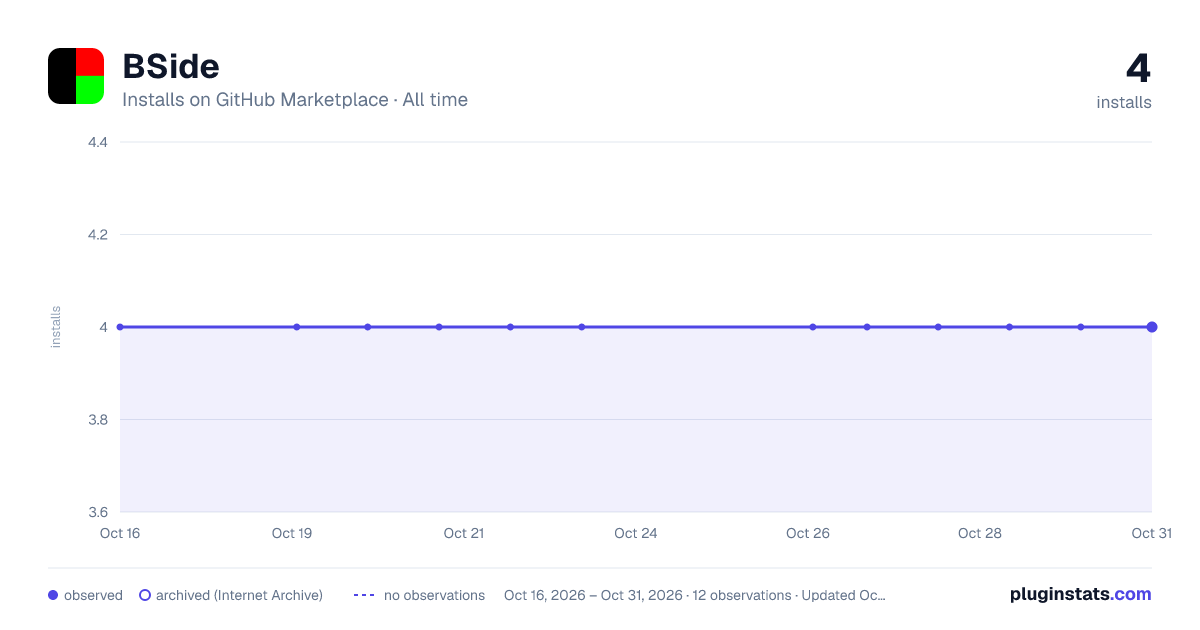Click the observed legend filled dot
The width and height of the screenshot is (1200, 630).
(x=53, y=595)
